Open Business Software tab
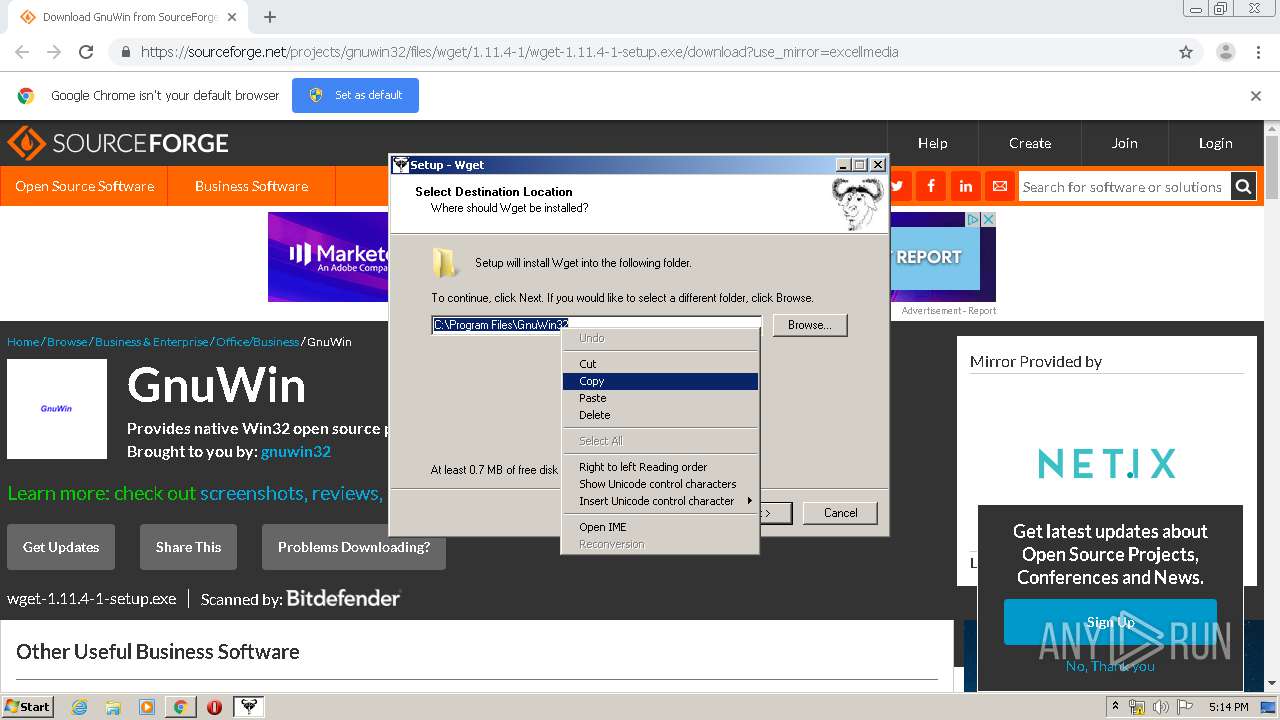1280x720 pixels. [x=252, y=186]
